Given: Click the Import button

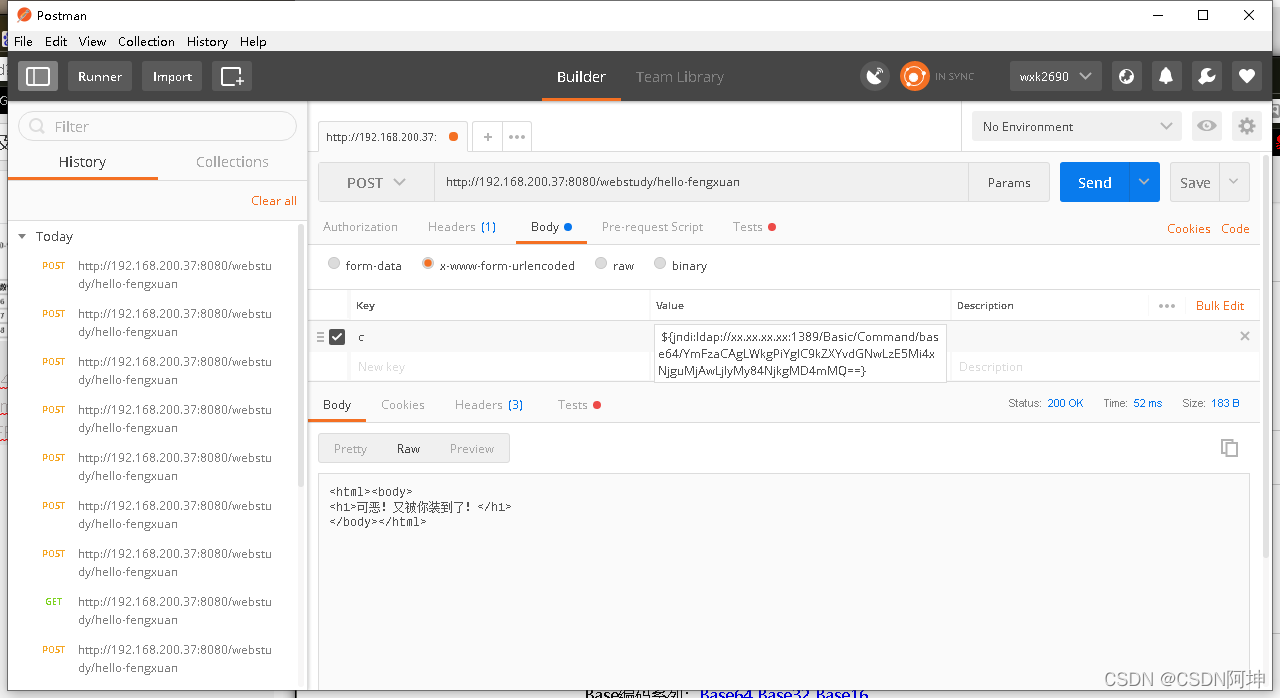Looking at the screenshot, I should pyautogui.click(x=172, y=76).
